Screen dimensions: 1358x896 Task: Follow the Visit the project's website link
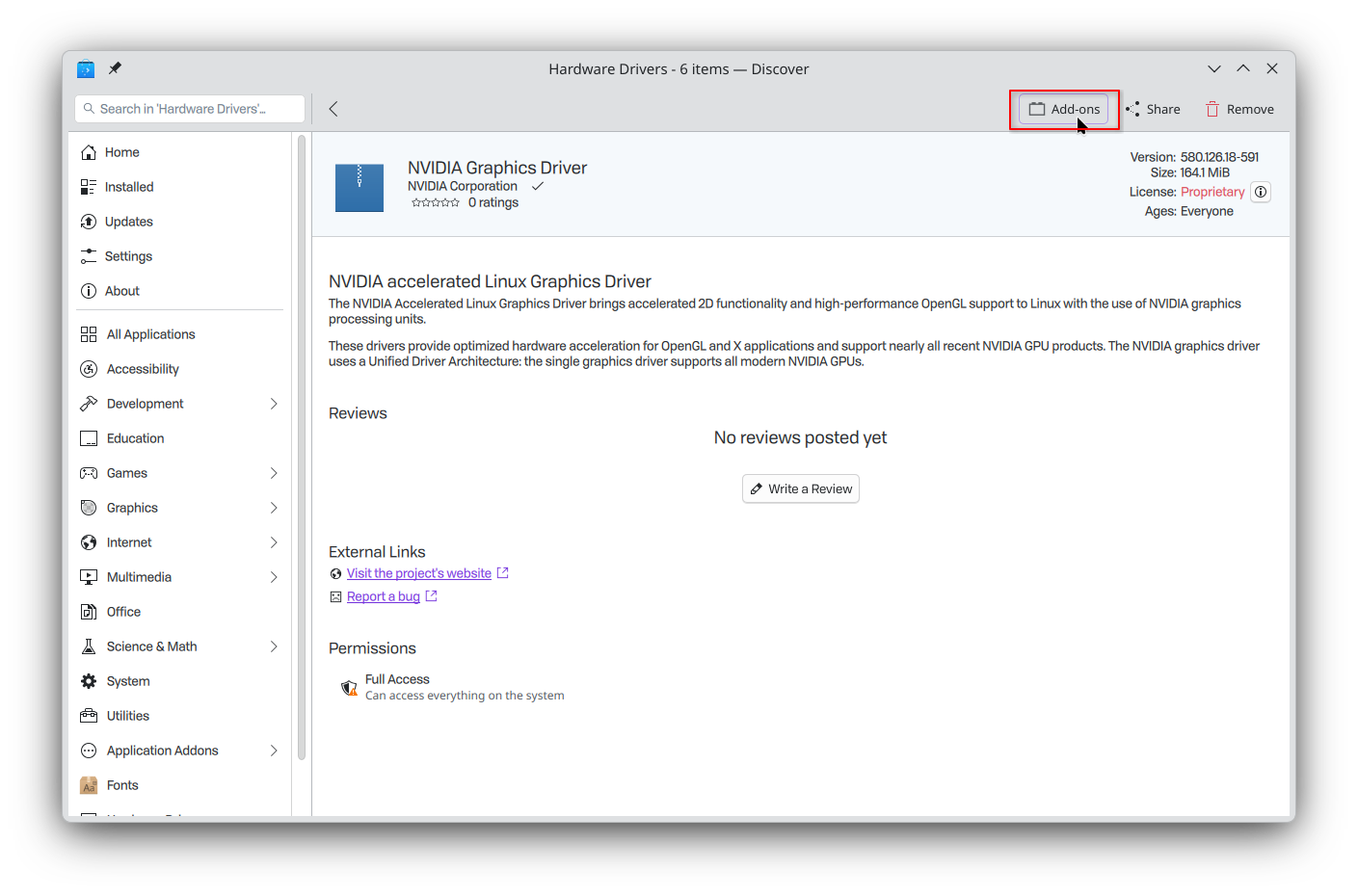click(x=418, y=573)
